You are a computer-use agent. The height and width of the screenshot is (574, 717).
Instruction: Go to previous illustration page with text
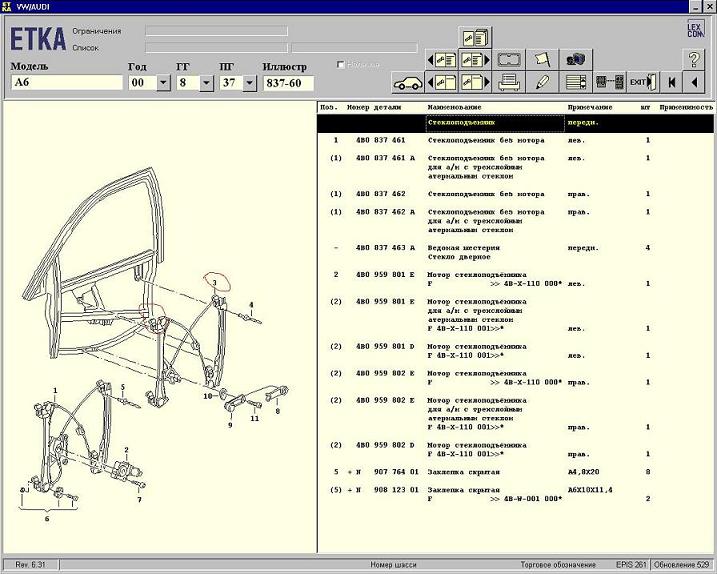(x=442, y=60)
